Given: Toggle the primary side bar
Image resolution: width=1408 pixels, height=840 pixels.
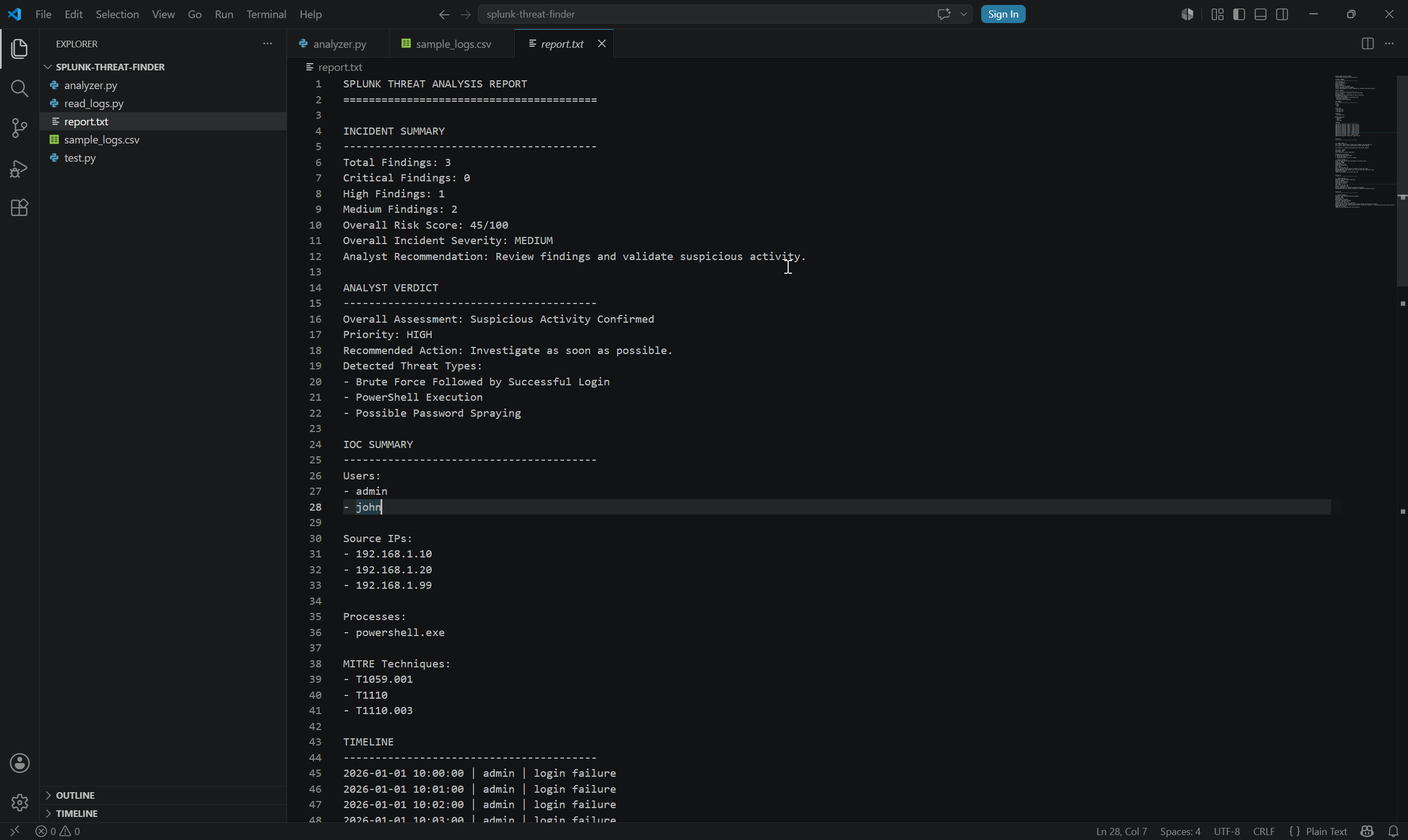Looking at the screenshot, I should (x=1239, y=14).
